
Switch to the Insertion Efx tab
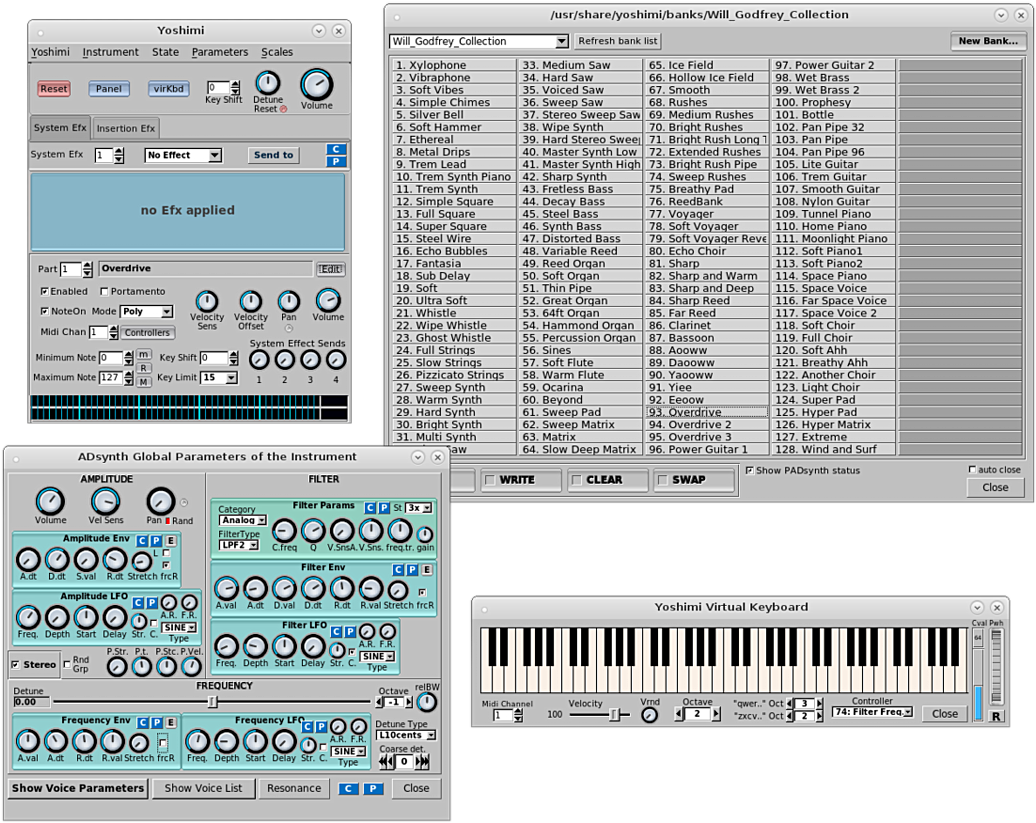click(x=126, y=128)
